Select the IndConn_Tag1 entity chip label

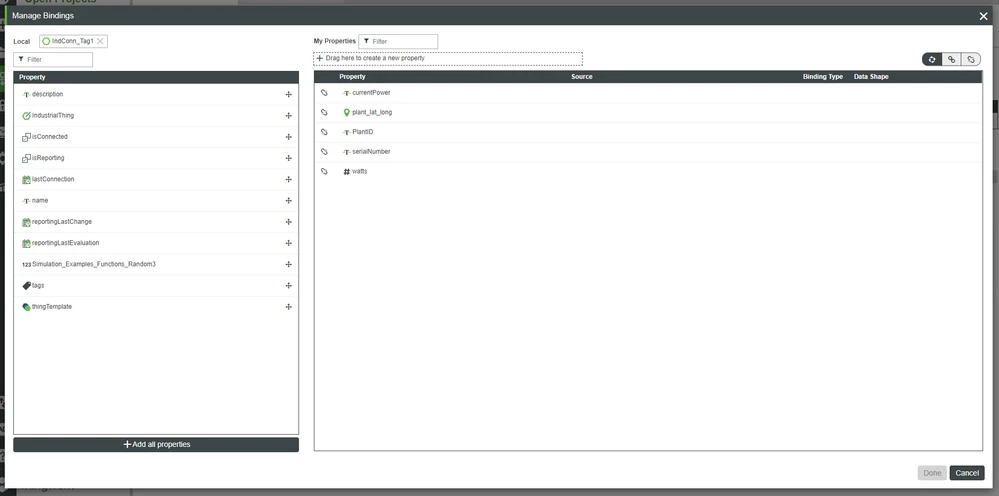(x=73, y=41)
